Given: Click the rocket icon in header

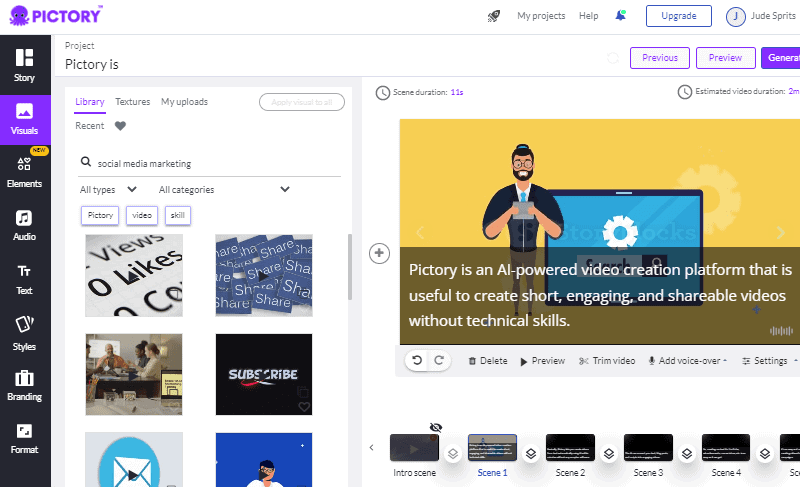Looking at the screenshot, I should pyautogui.click(x=493, y=16).
